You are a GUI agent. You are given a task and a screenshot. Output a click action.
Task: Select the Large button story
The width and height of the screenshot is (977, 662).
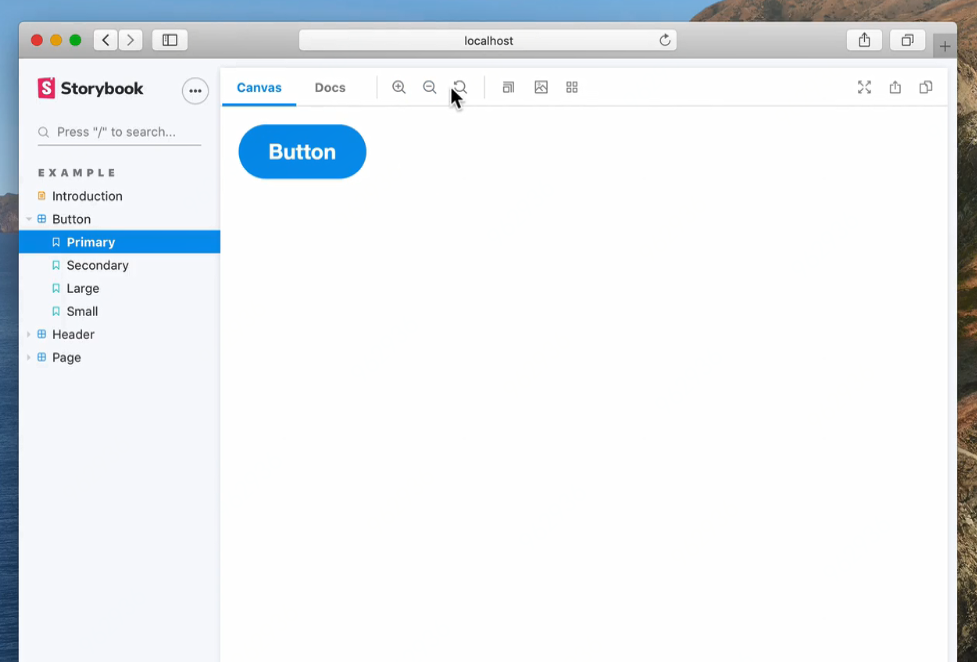coord(83,288)
